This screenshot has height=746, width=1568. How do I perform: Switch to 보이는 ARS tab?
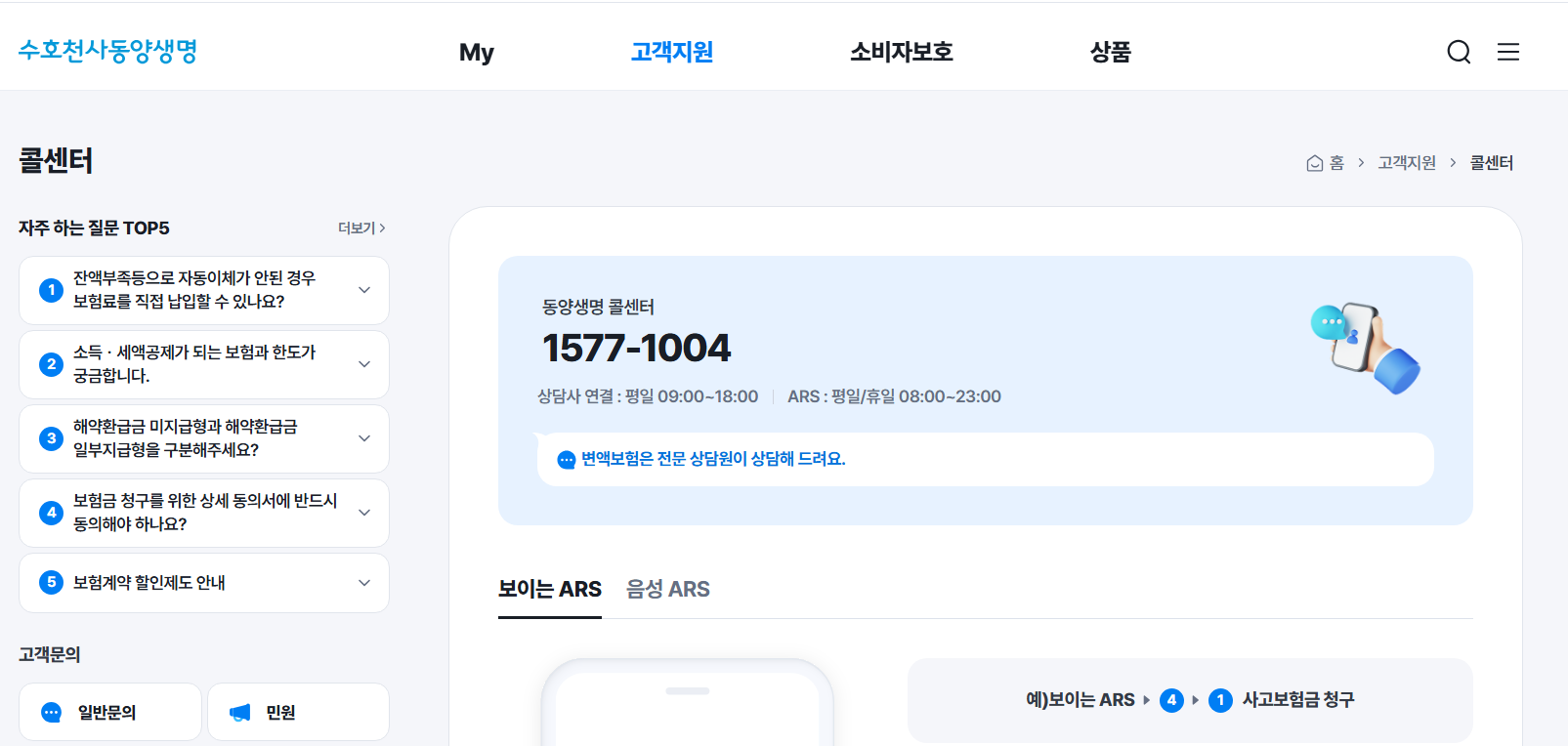(x=550, y=590)
